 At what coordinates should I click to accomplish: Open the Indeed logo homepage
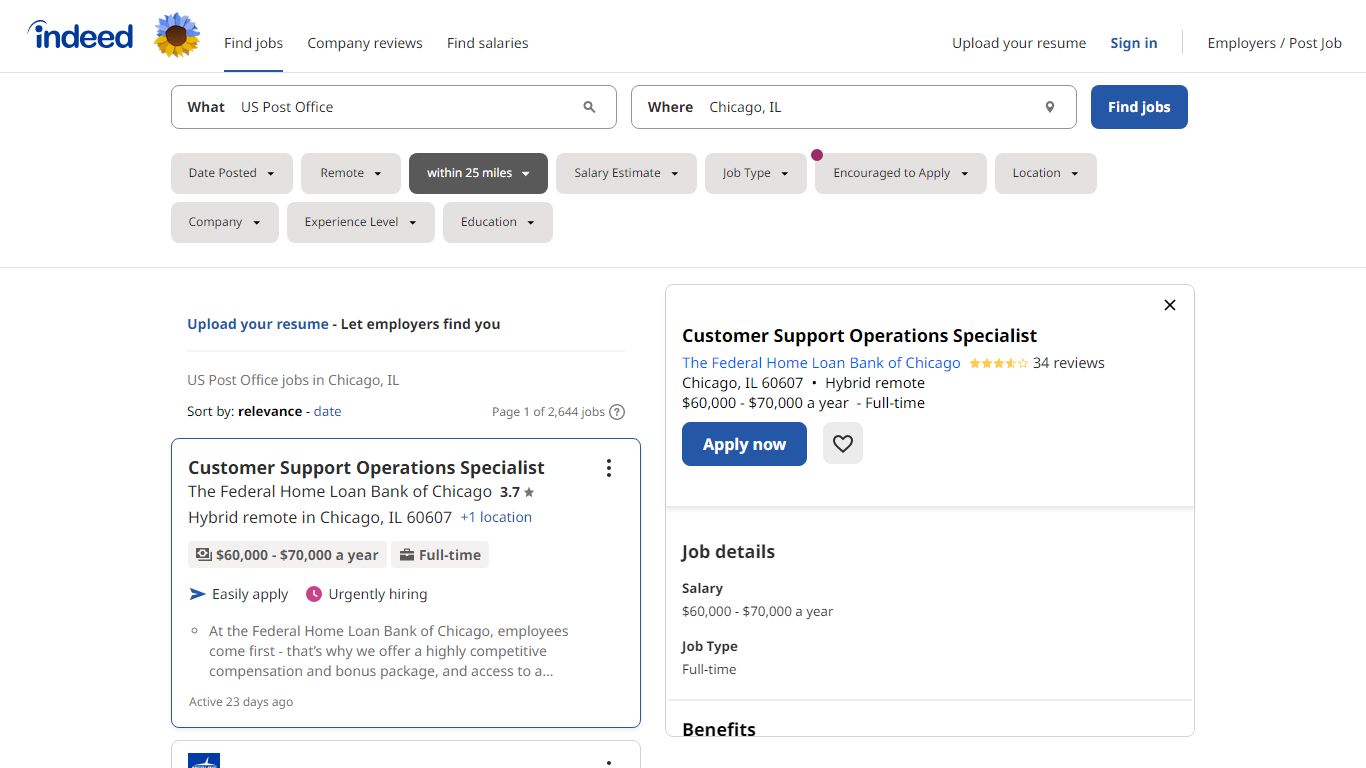(x=80, y=35)
